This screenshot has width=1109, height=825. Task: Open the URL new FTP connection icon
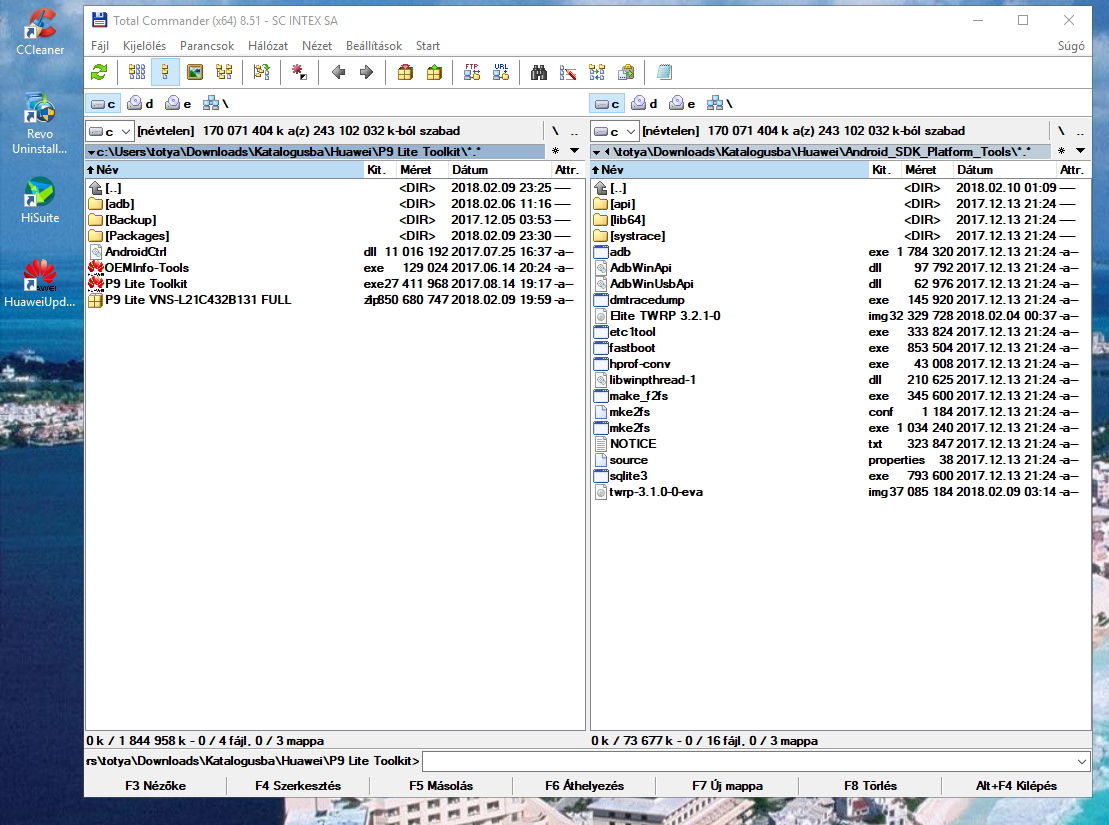tap(501, 72)
